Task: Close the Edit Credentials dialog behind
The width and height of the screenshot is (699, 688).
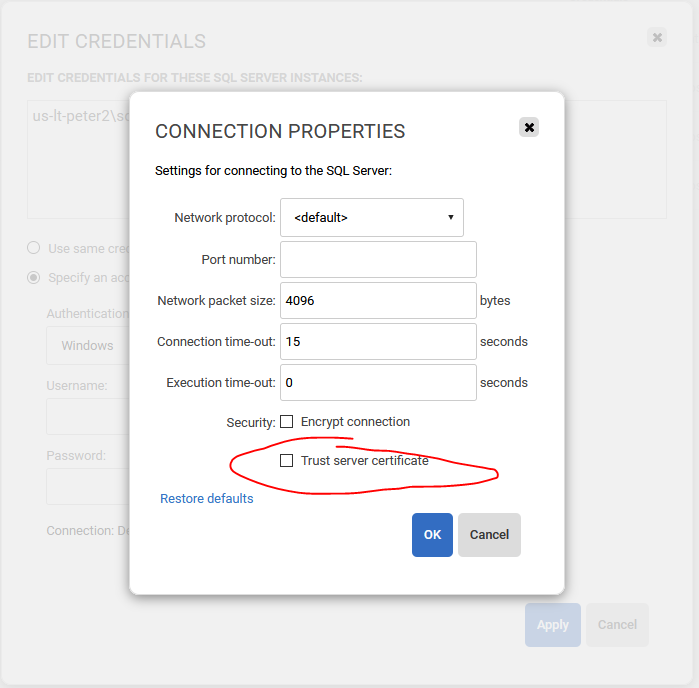Action: pyautogui.click(x=657, y=37)
